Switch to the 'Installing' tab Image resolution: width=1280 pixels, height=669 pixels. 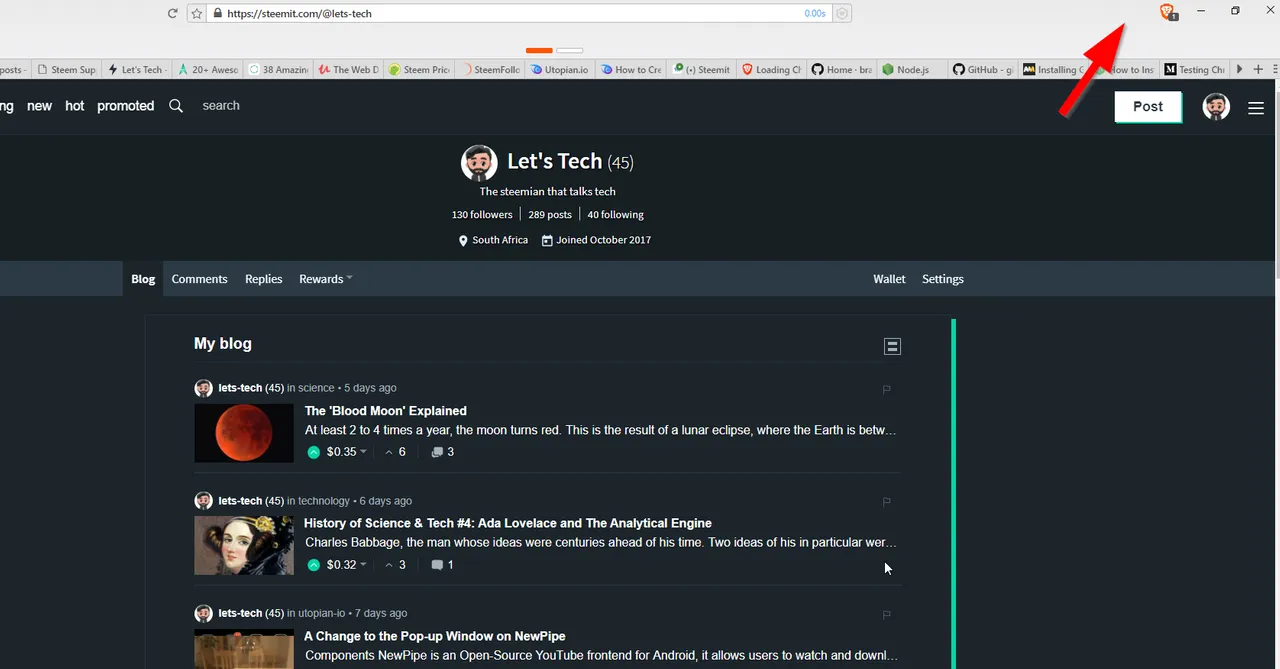pyautogui.click(x=1053, y=70)
